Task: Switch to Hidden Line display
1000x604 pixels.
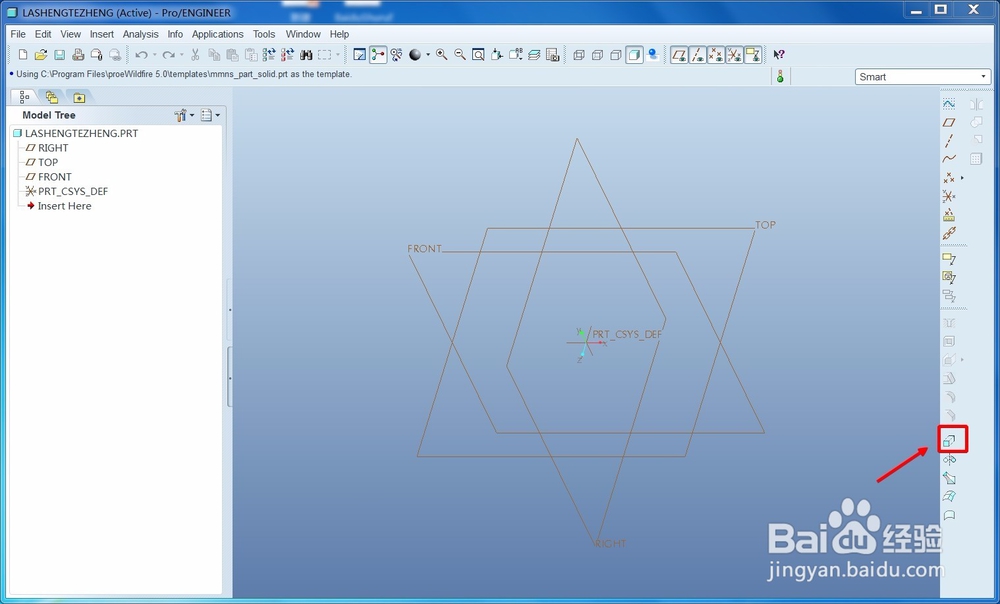Action: 598,55
